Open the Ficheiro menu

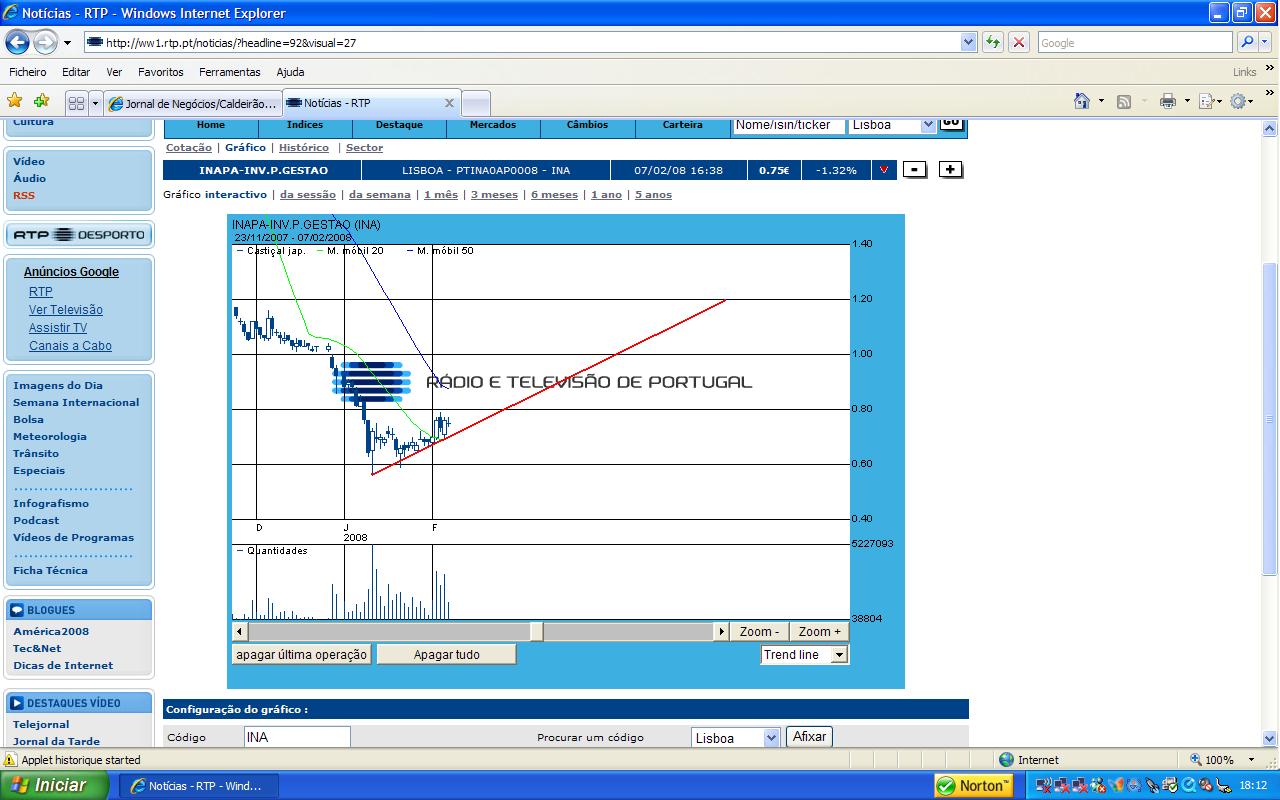(x=28, y=72)
